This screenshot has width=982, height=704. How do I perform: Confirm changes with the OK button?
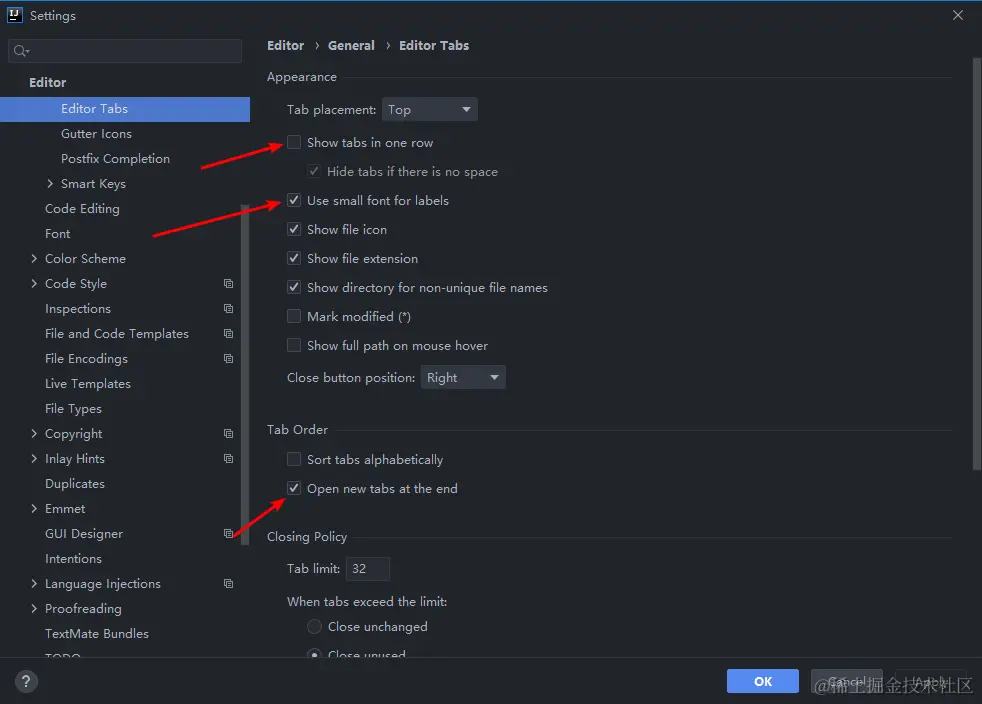(x=763, y=681)
